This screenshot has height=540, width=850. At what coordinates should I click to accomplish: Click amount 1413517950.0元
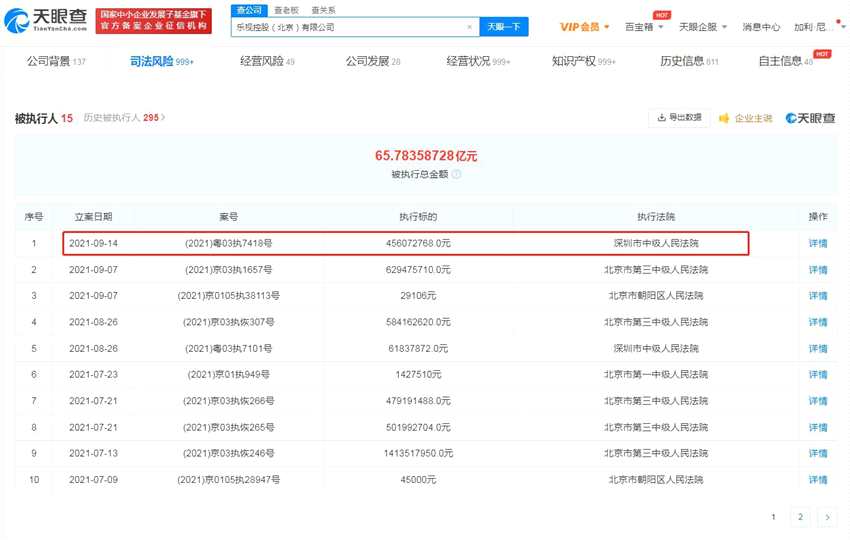pos(418,453)
